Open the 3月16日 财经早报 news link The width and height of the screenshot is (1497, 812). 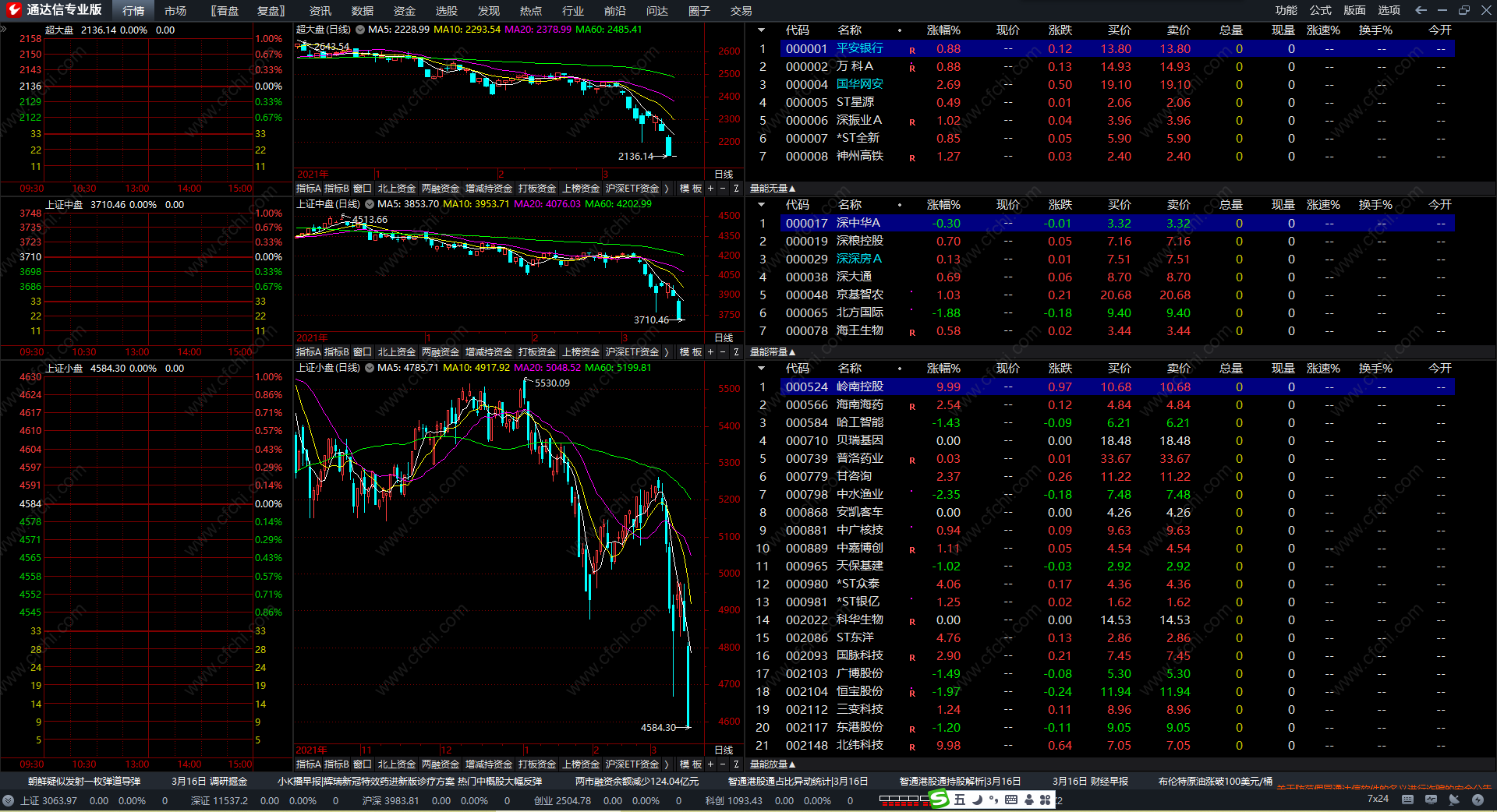(1090, 782)
